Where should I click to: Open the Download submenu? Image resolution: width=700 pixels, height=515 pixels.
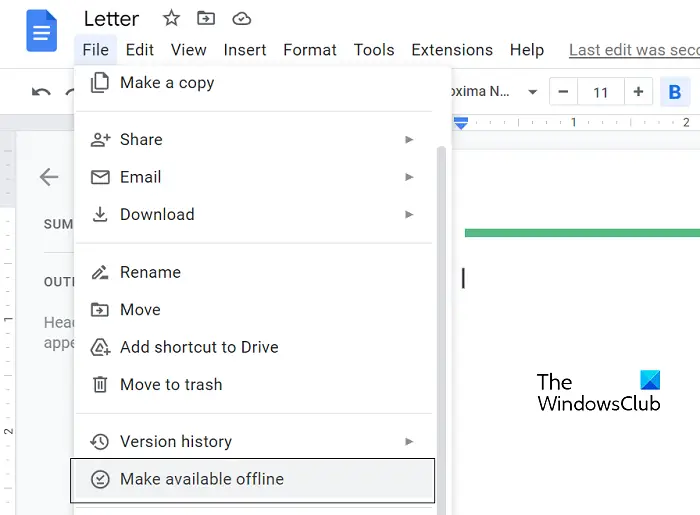(254, 215)
